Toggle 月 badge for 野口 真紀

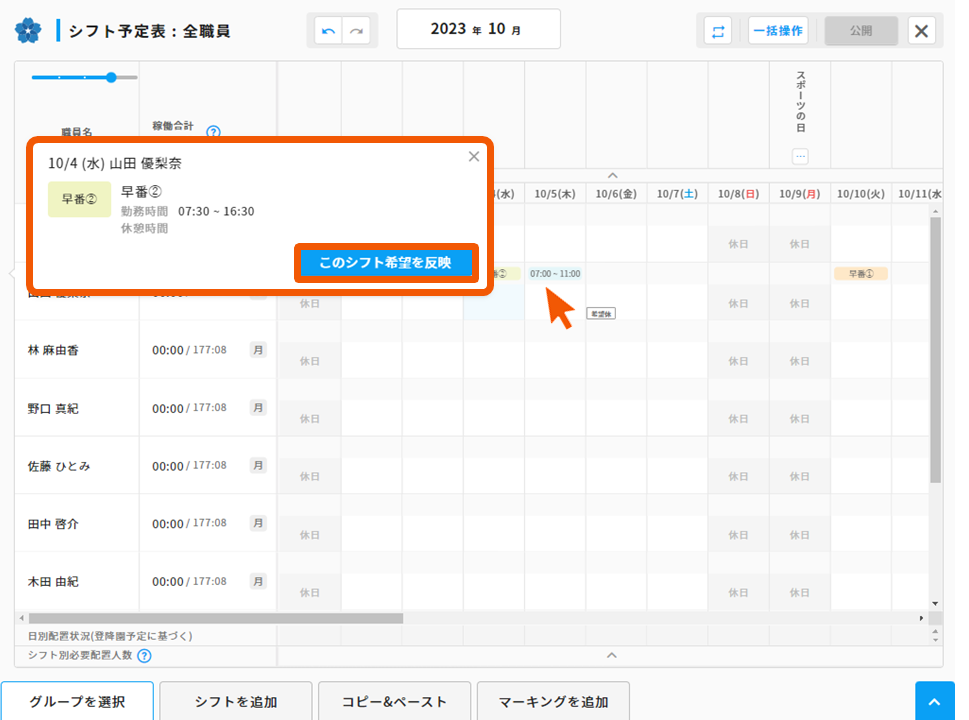tap(258, 408)
